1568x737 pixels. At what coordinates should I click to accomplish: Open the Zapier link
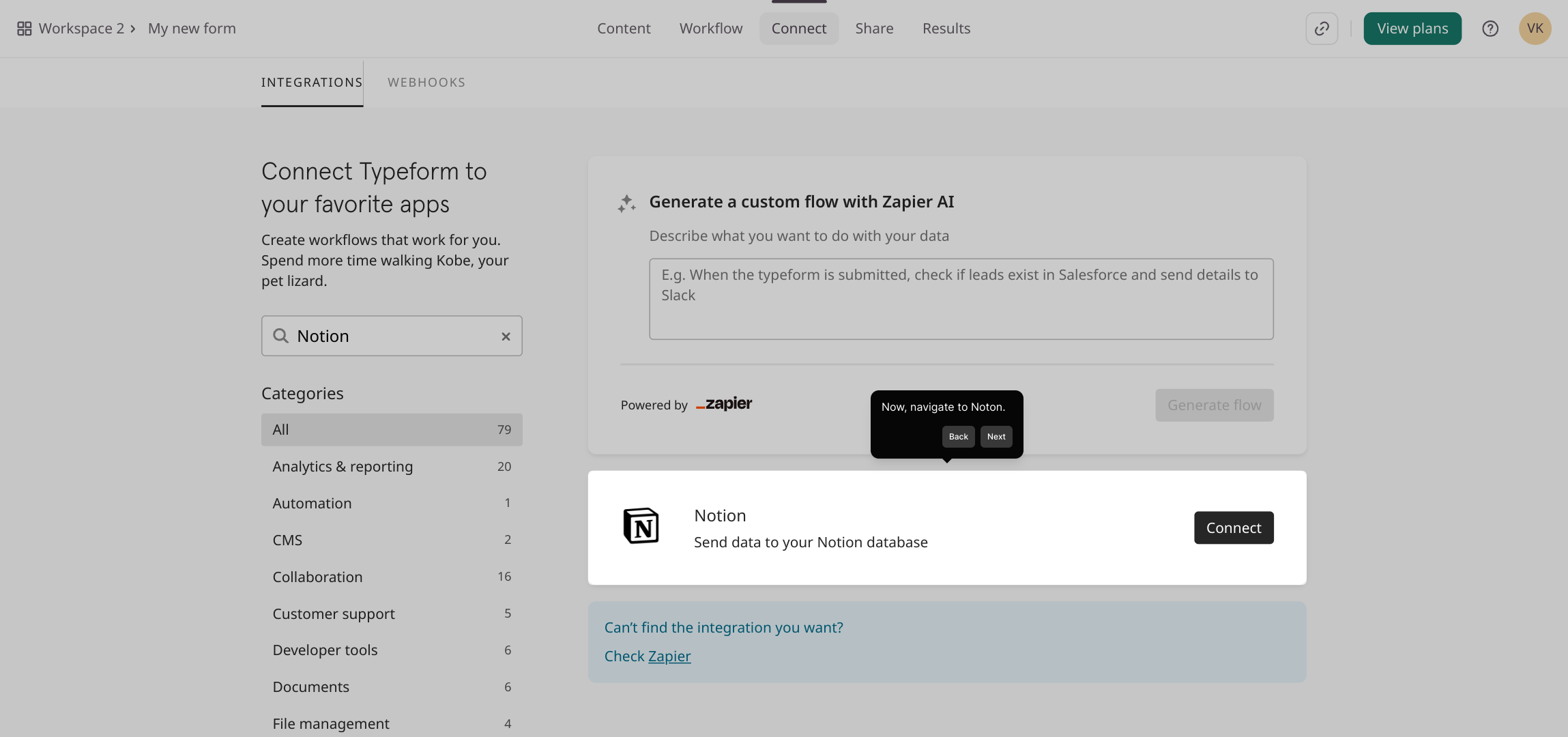(669, 656)
